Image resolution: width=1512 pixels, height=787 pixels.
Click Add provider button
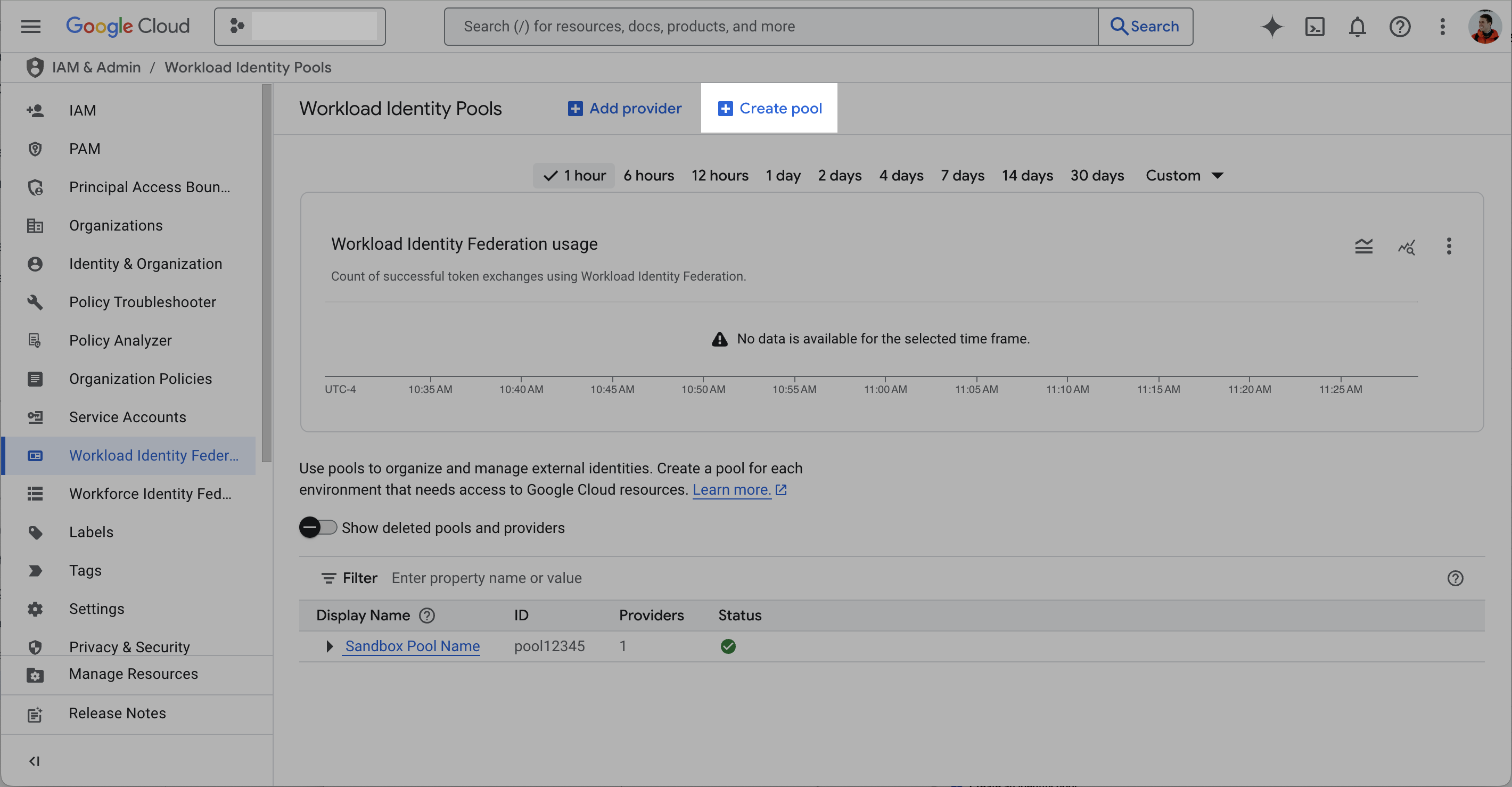point(624,109)
